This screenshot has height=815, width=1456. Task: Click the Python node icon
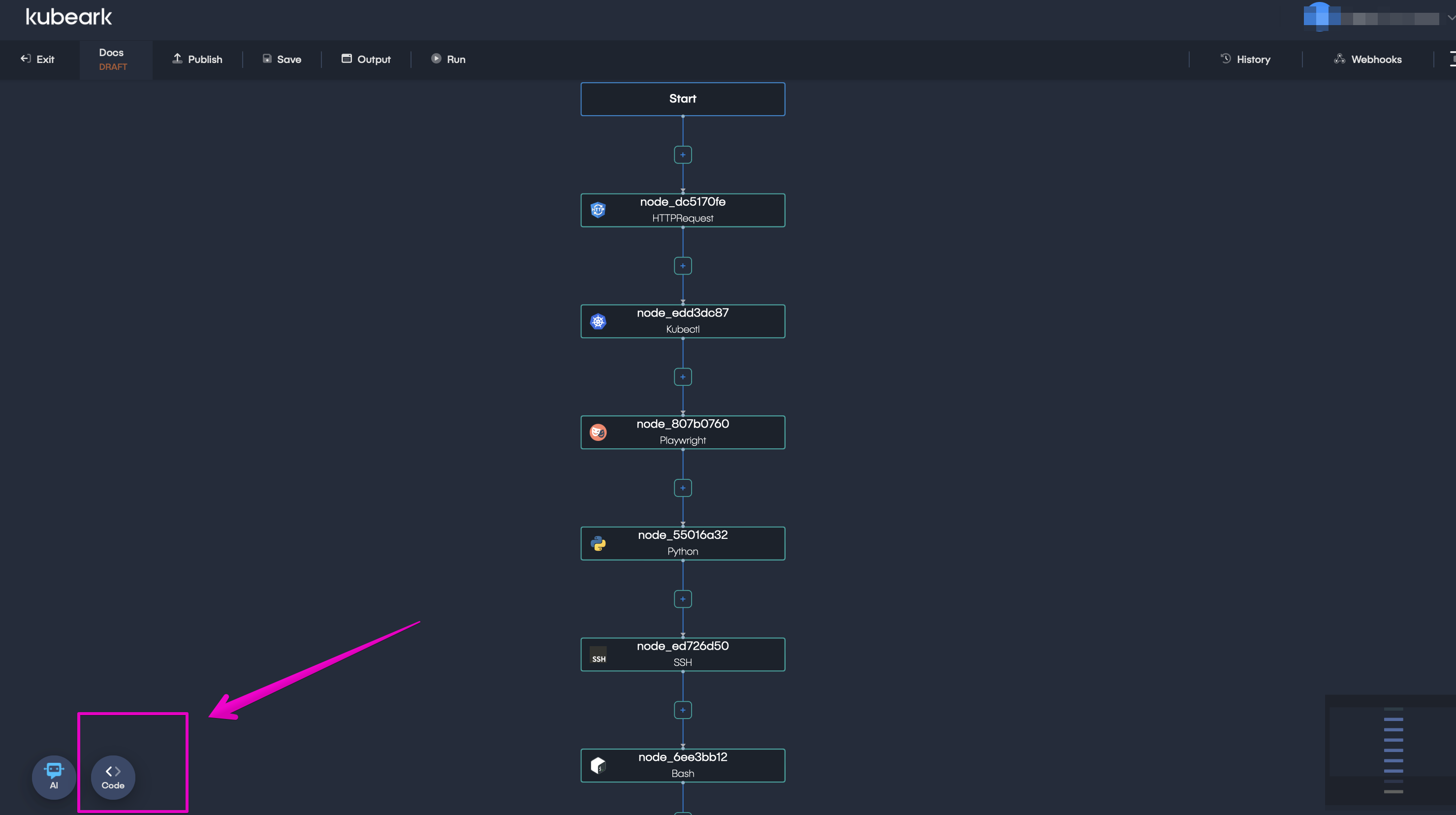click(x=598, y=543)
